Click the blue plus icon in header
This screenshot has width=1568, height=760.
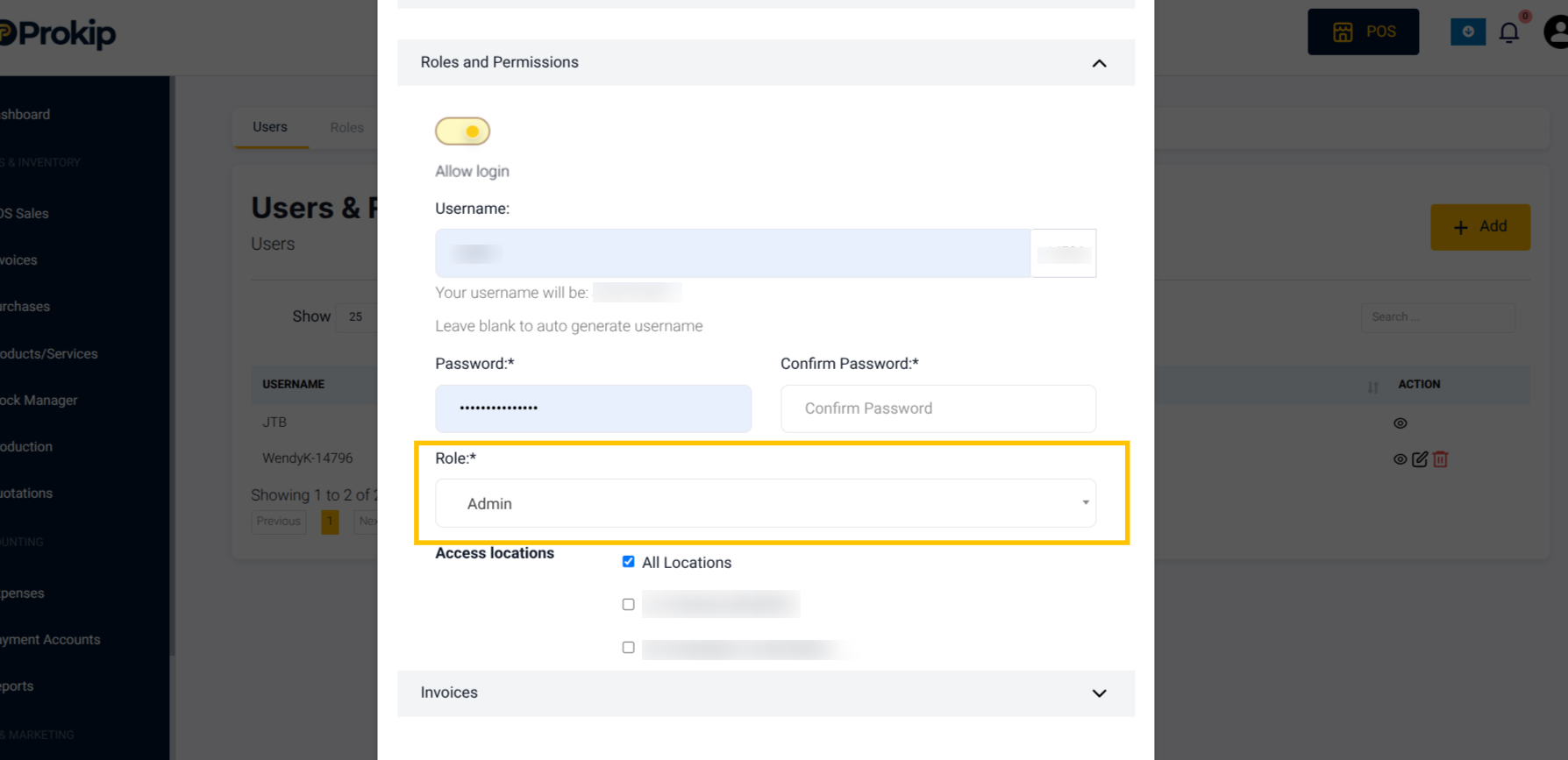[1467, 32]
